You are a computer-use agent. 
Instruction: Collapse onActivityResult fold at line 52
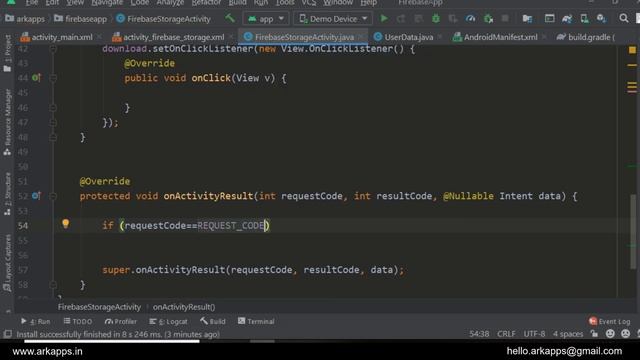click(53, 196)
